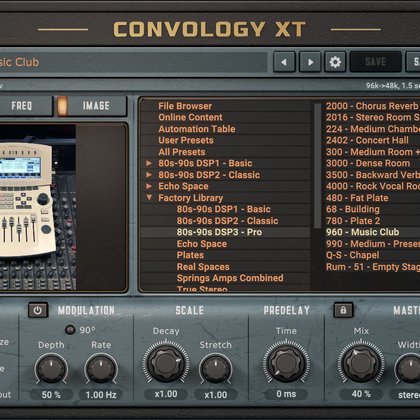Select the highlighted 80s-90s DSP3 - Pro folder
This screenshot has height=420, width=420.
tap(219, 232)
